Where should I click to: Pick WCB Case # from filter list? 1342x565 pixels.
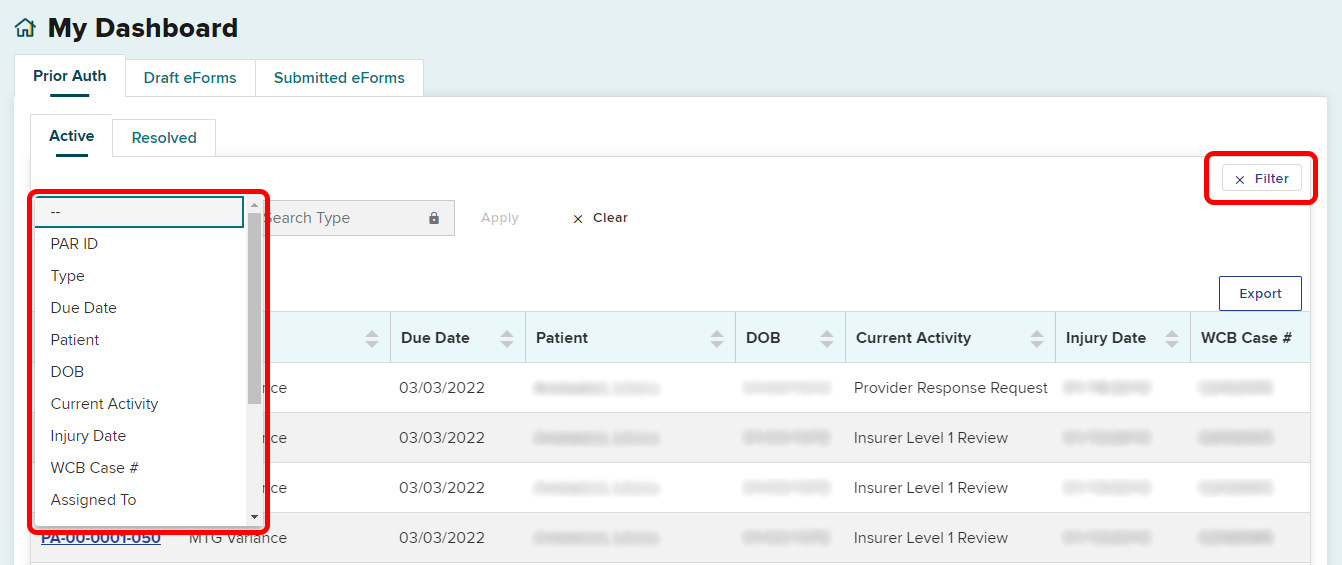point(88,468)
